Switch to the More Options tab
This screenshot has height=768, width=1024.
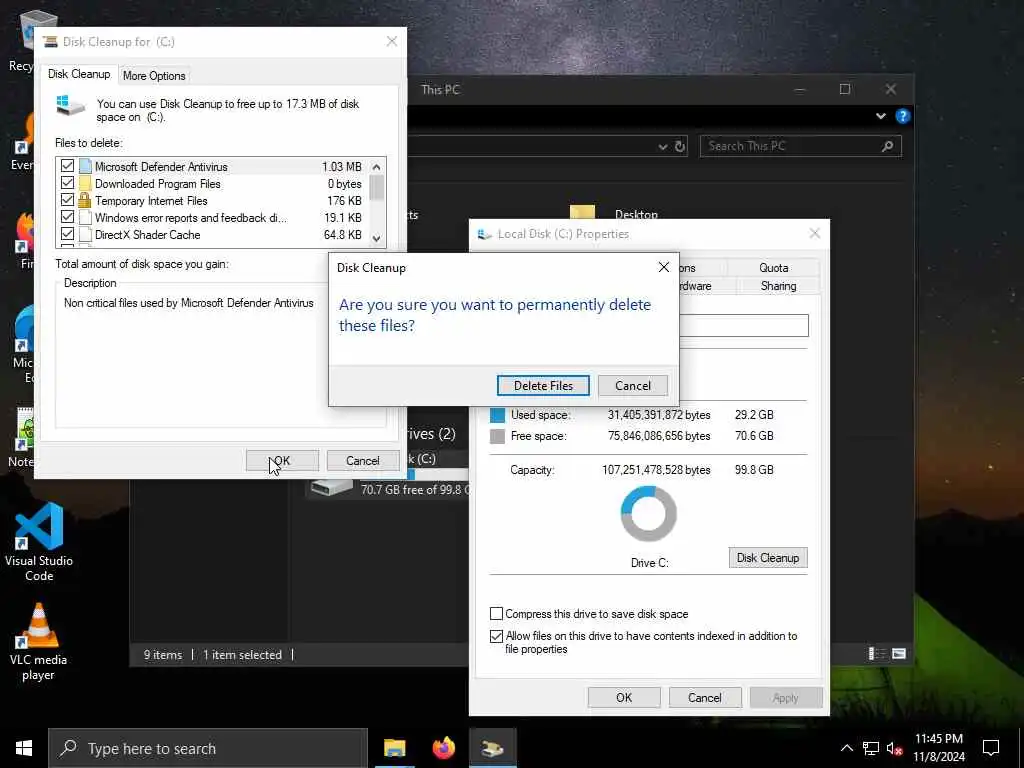point(154,76)
